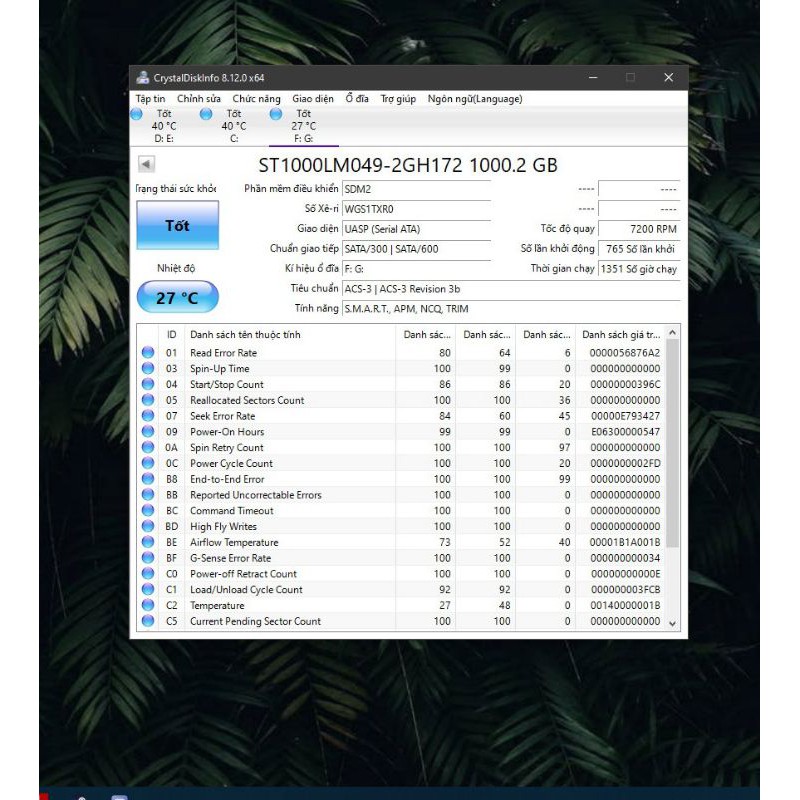Click the 7200 RPM rotation field
The width and height of the screenshot is (800, 800).
click(x=639, y=229)
